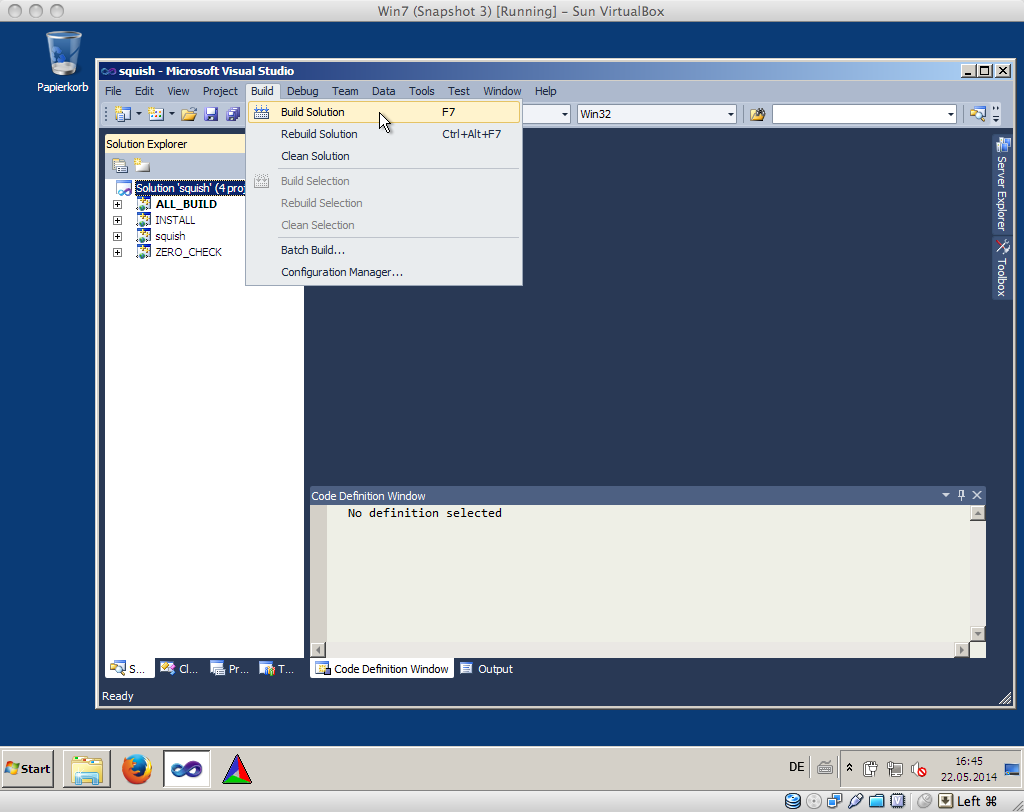This screenshot has width=1024, height=812.
Task: Open the Find combo box dropdown arrow
Action: click(x=950, y=114)
